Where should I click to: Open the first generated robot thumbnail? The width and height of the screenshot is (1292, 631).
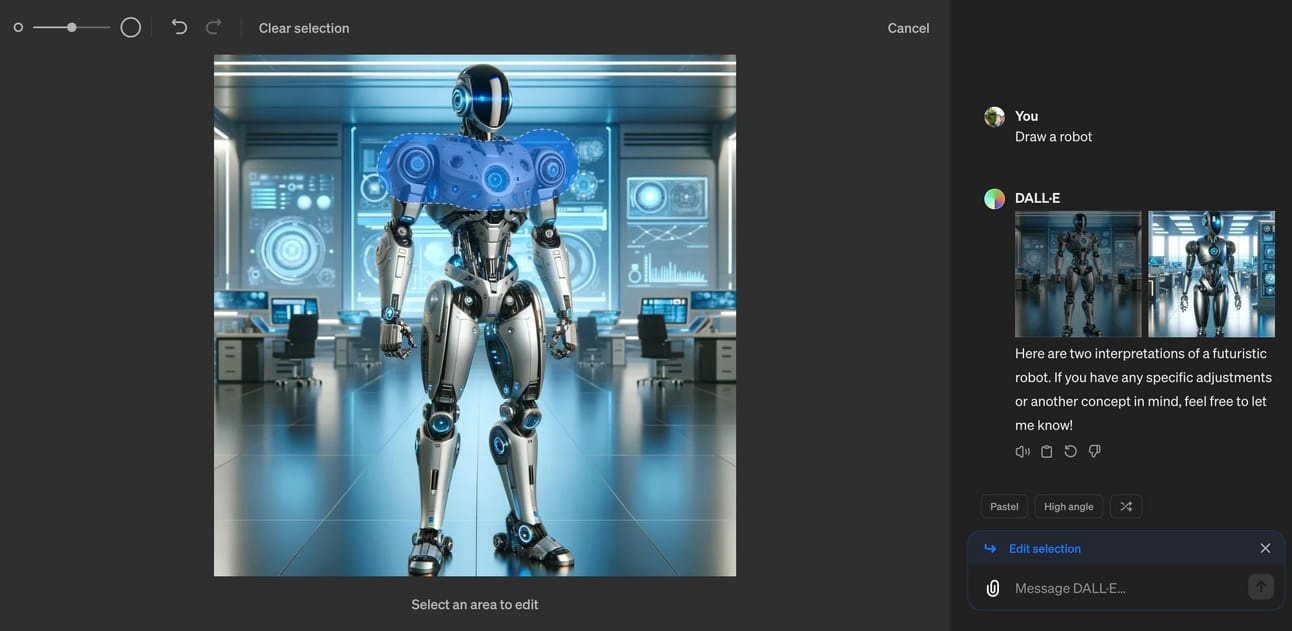1077,274
